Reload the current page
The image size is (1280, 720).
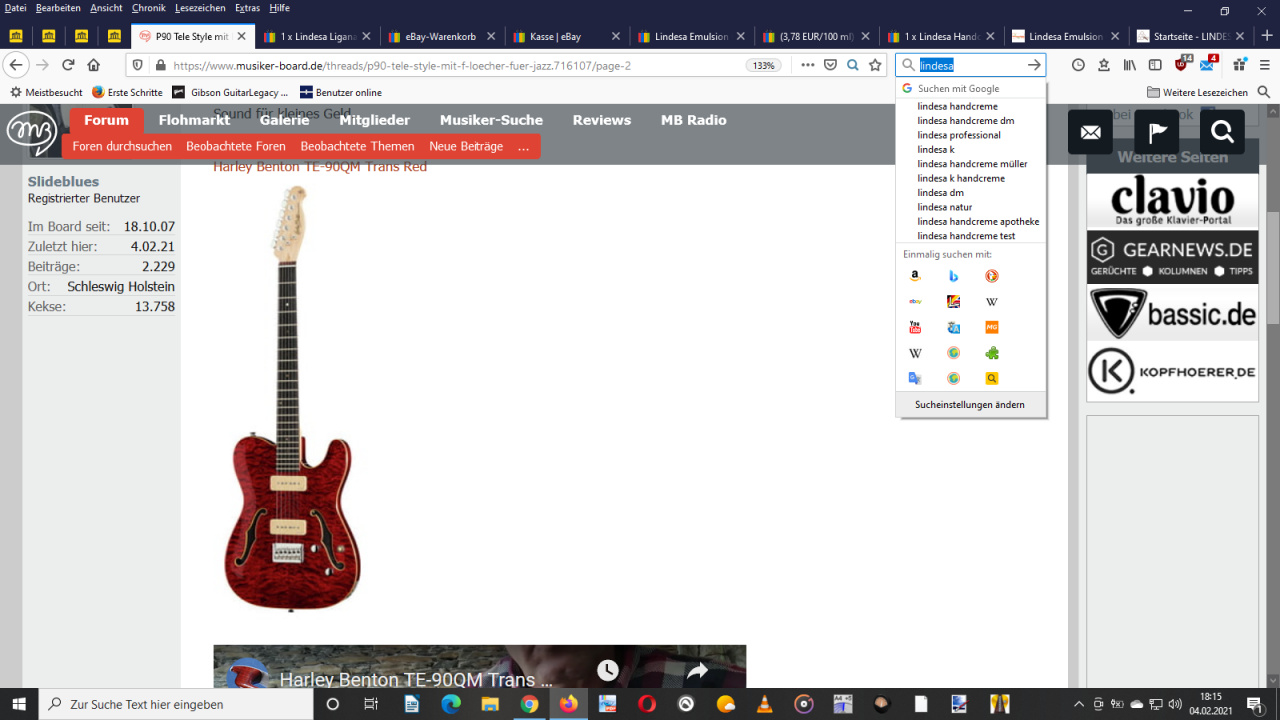click(68, 65)
